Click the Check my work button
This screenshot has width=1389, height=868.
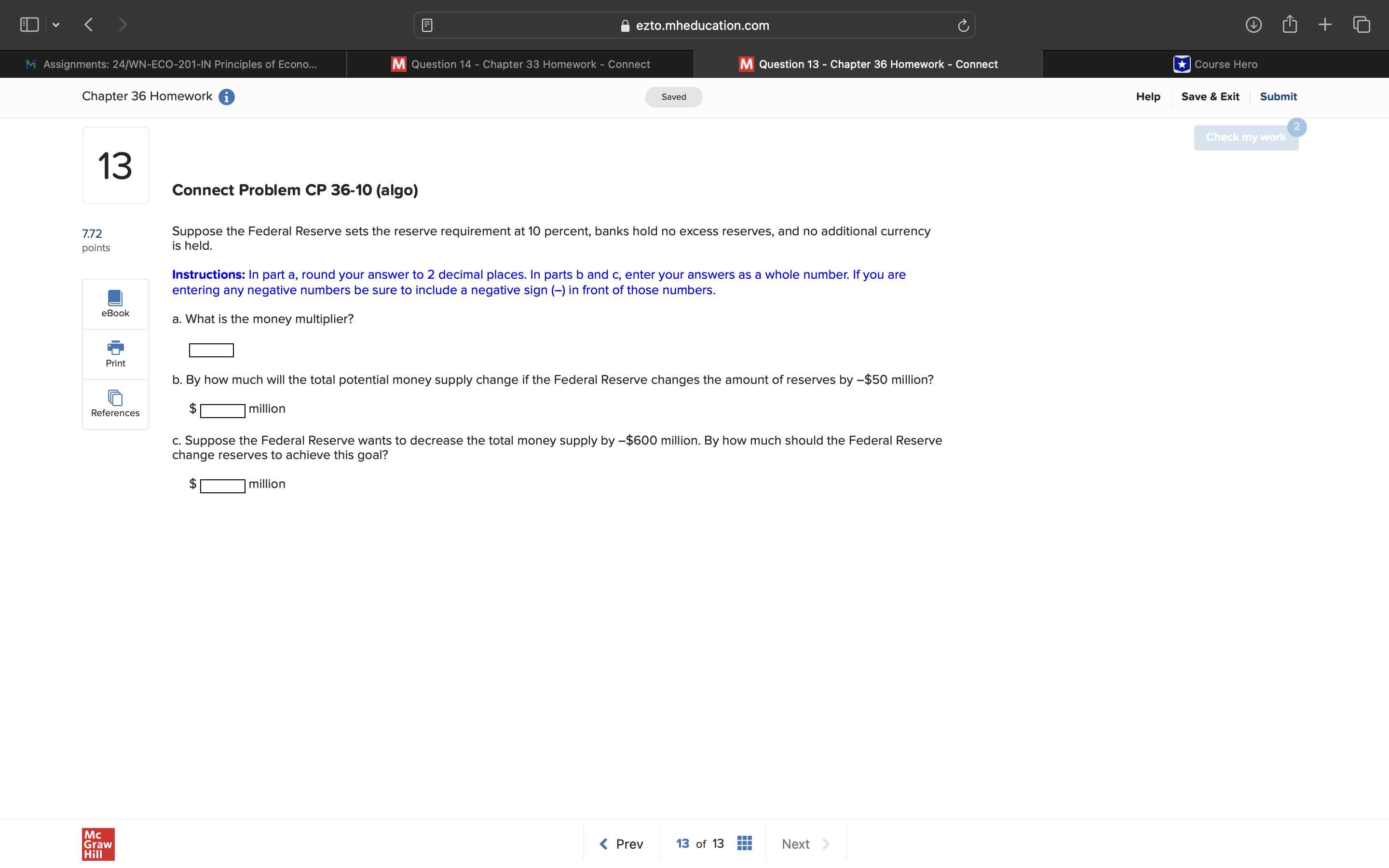[1245, 137]
